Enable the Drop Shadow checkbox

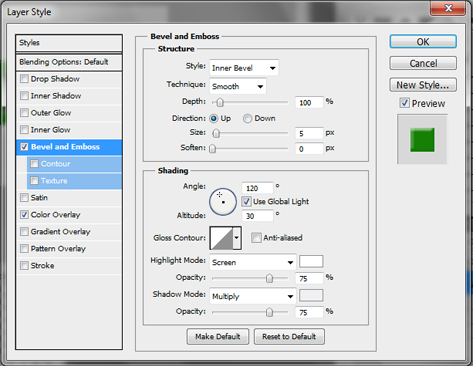(x=24, y=79)
